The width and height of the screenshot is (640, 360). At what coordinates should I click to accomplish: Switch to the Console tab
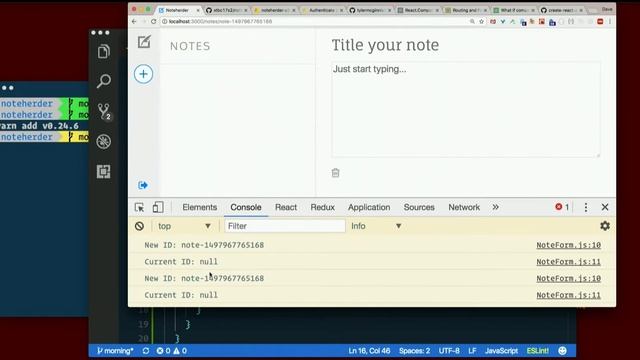(x=246, y=207)
